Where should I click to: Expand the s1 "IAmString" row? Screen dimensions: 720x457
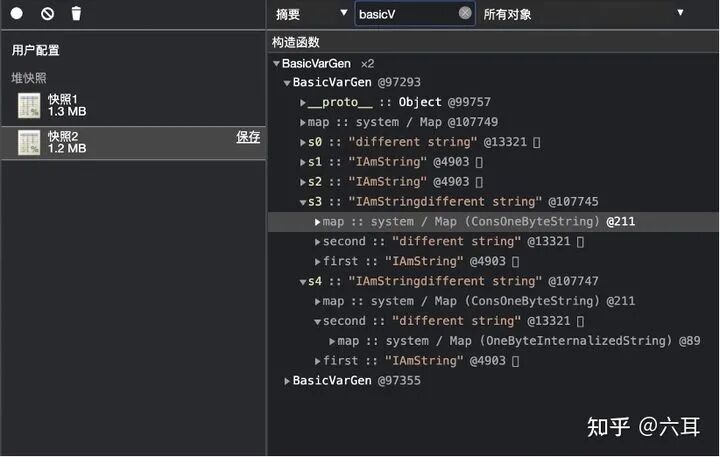[303, 162]
